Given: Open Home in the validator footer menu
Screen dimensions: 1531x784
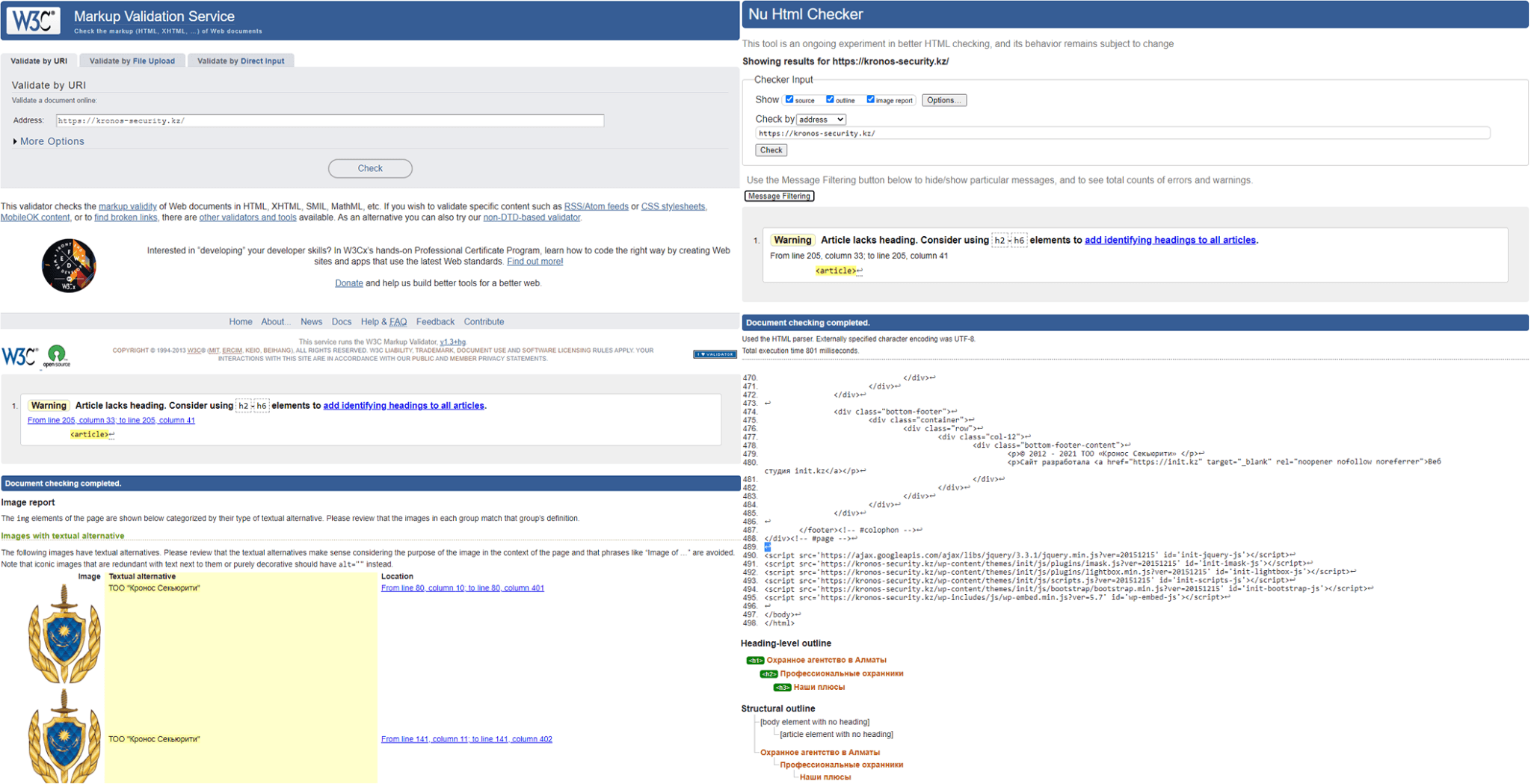Looking at the screenshot, I should [x=241, y=322].
